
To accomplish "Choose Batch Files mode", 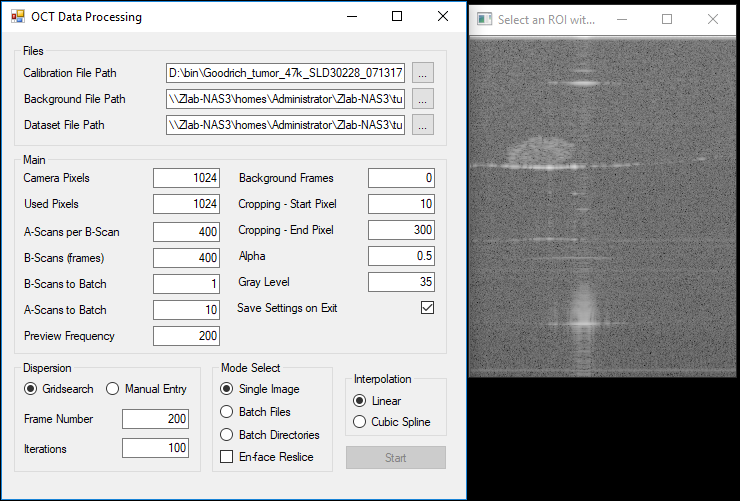I will point(227,412).
